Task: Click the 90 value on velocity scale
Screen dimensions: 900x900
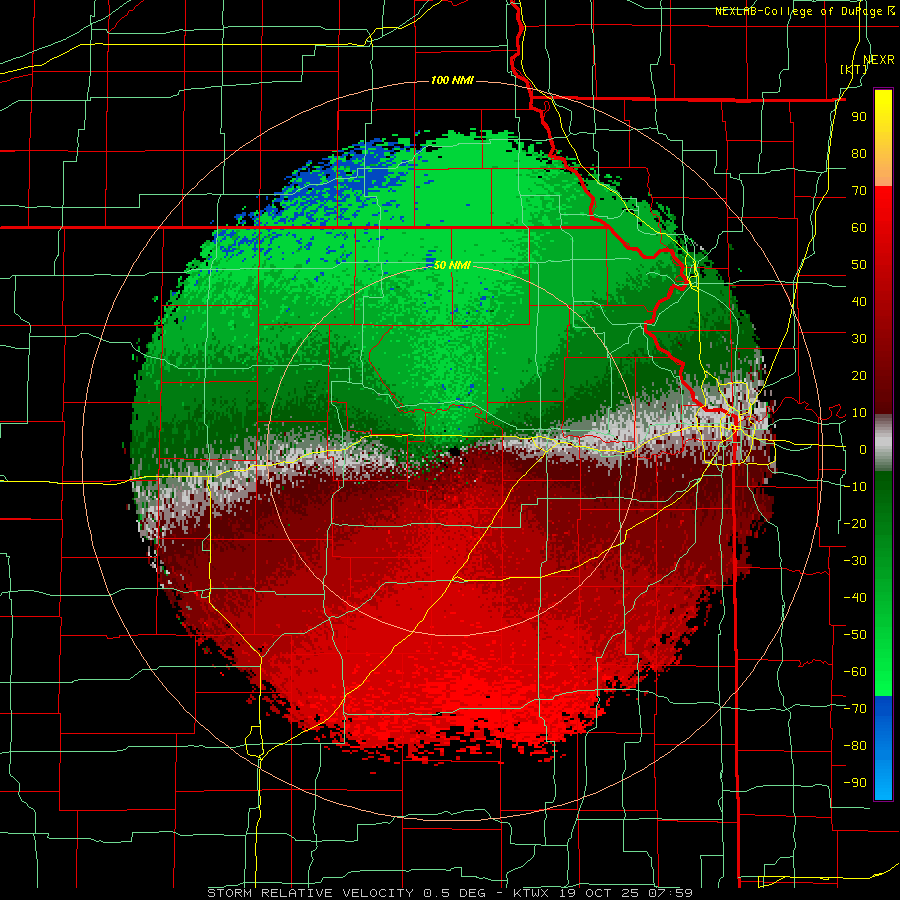Action: pos(859,117)
